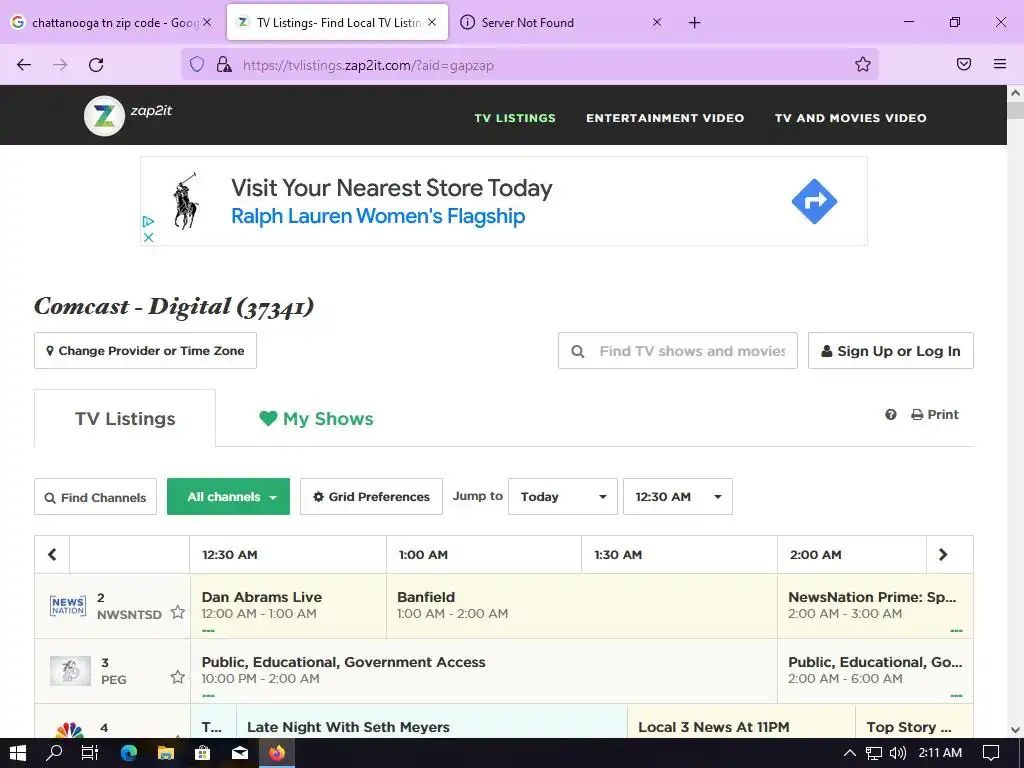The width and height of the screenshot is (1024, 768).
Task: Favorite channel 2 NWSNTSD with star
Action: 178,612
